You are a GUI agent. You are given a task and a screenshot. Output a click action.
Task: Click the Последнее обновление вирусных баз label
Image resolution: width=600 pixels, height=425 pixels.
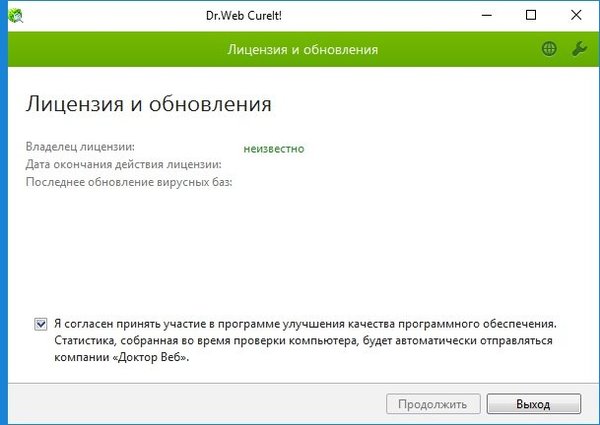click(129, 182)
